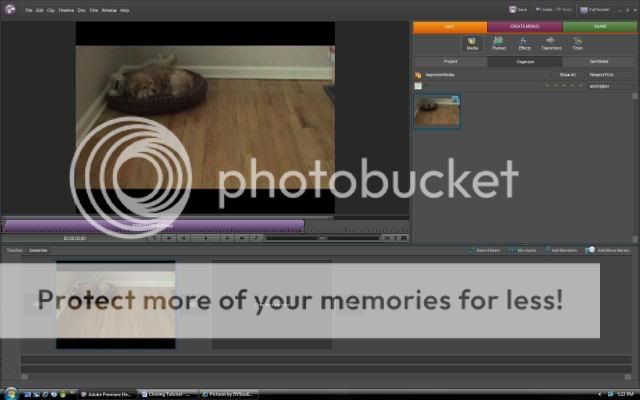Switch to the Organizer sub-tab
The image size is (640, 400).
click(525, 62)
